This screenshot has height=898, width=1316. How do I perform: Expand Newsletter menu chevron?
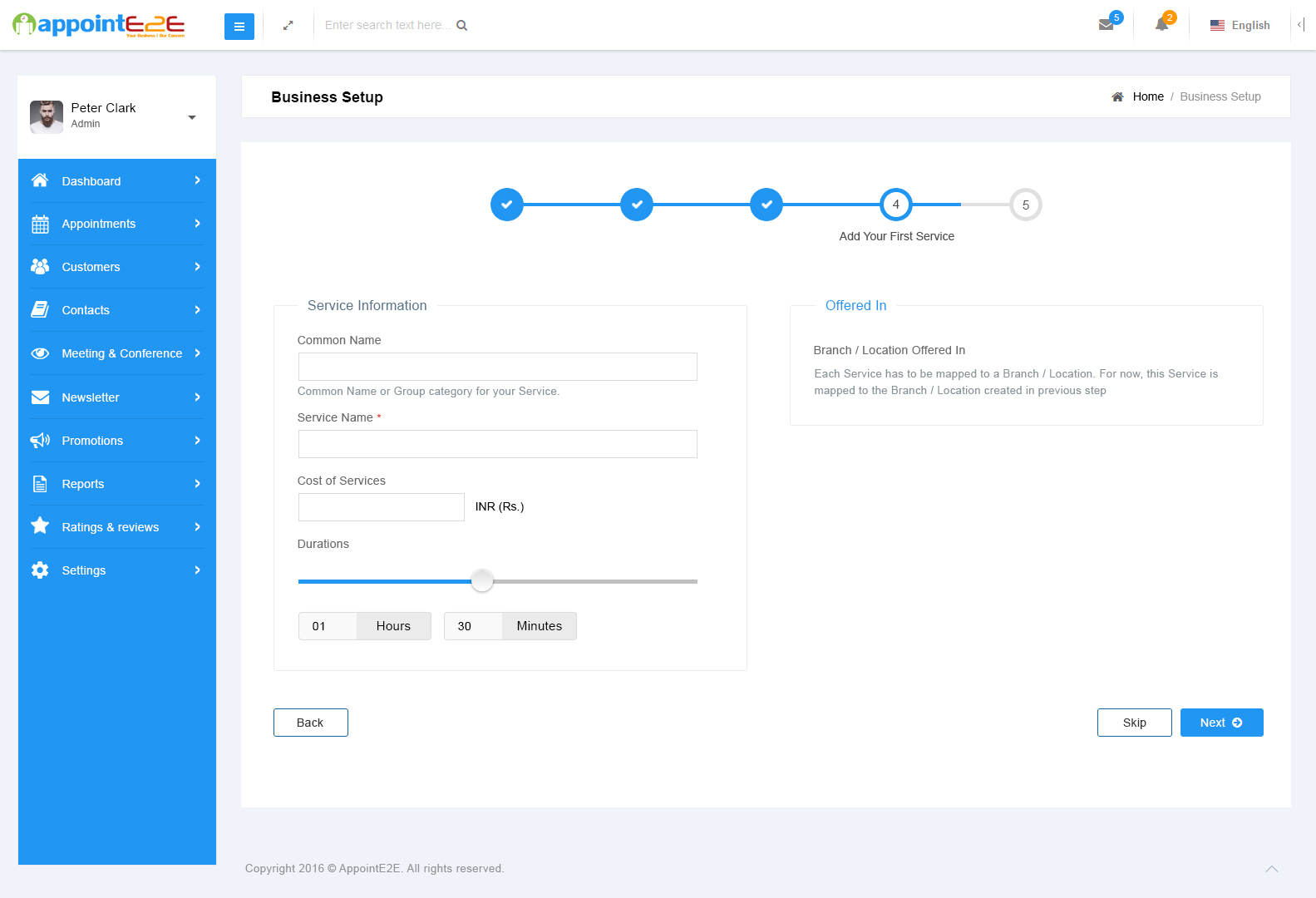(197, 397)
